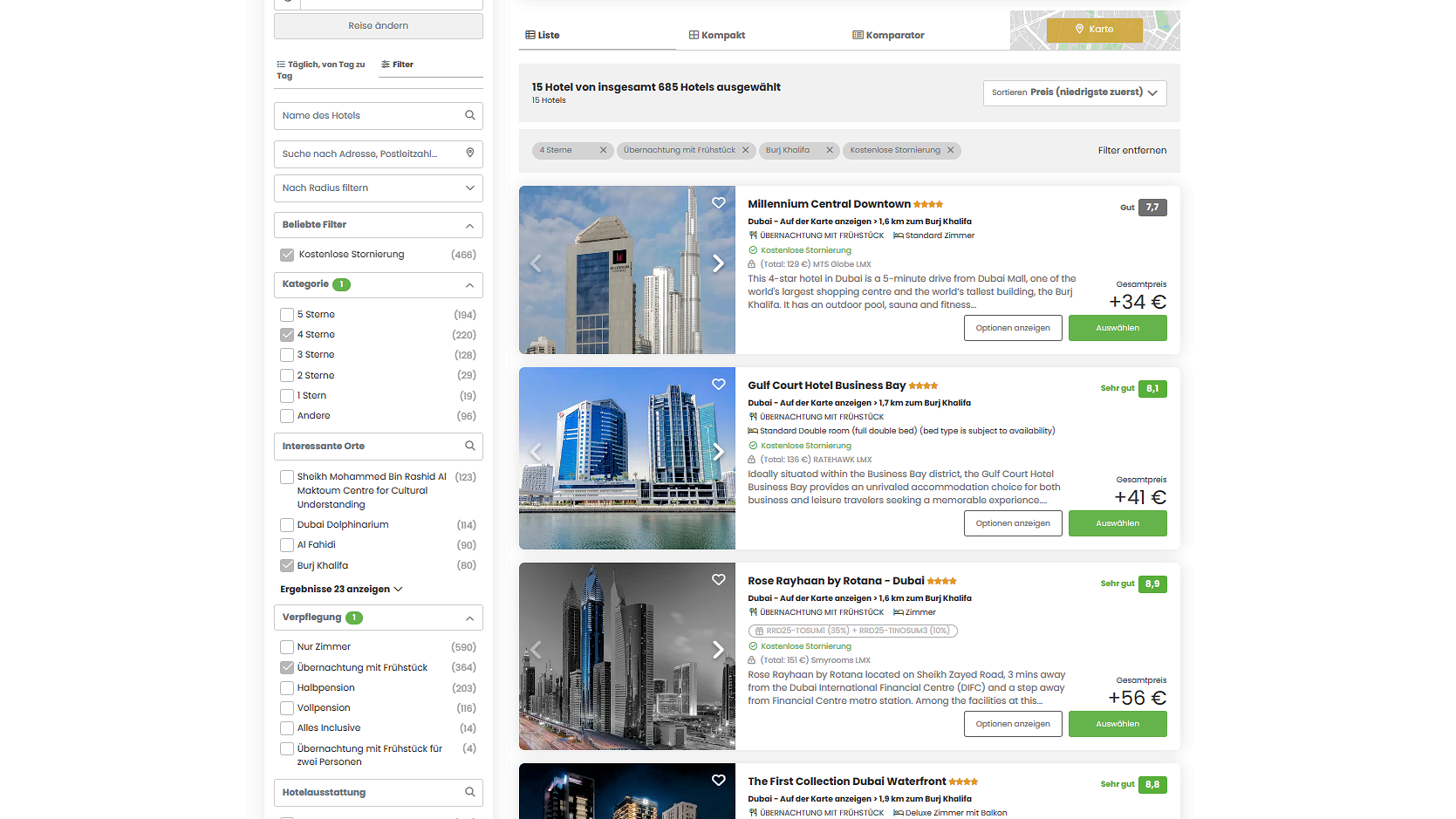Favorite Rose Rayhaan by Rotana heart icon
This screenshot has width=1456, height=819.
pyautogui.click(x=718, y=580)
